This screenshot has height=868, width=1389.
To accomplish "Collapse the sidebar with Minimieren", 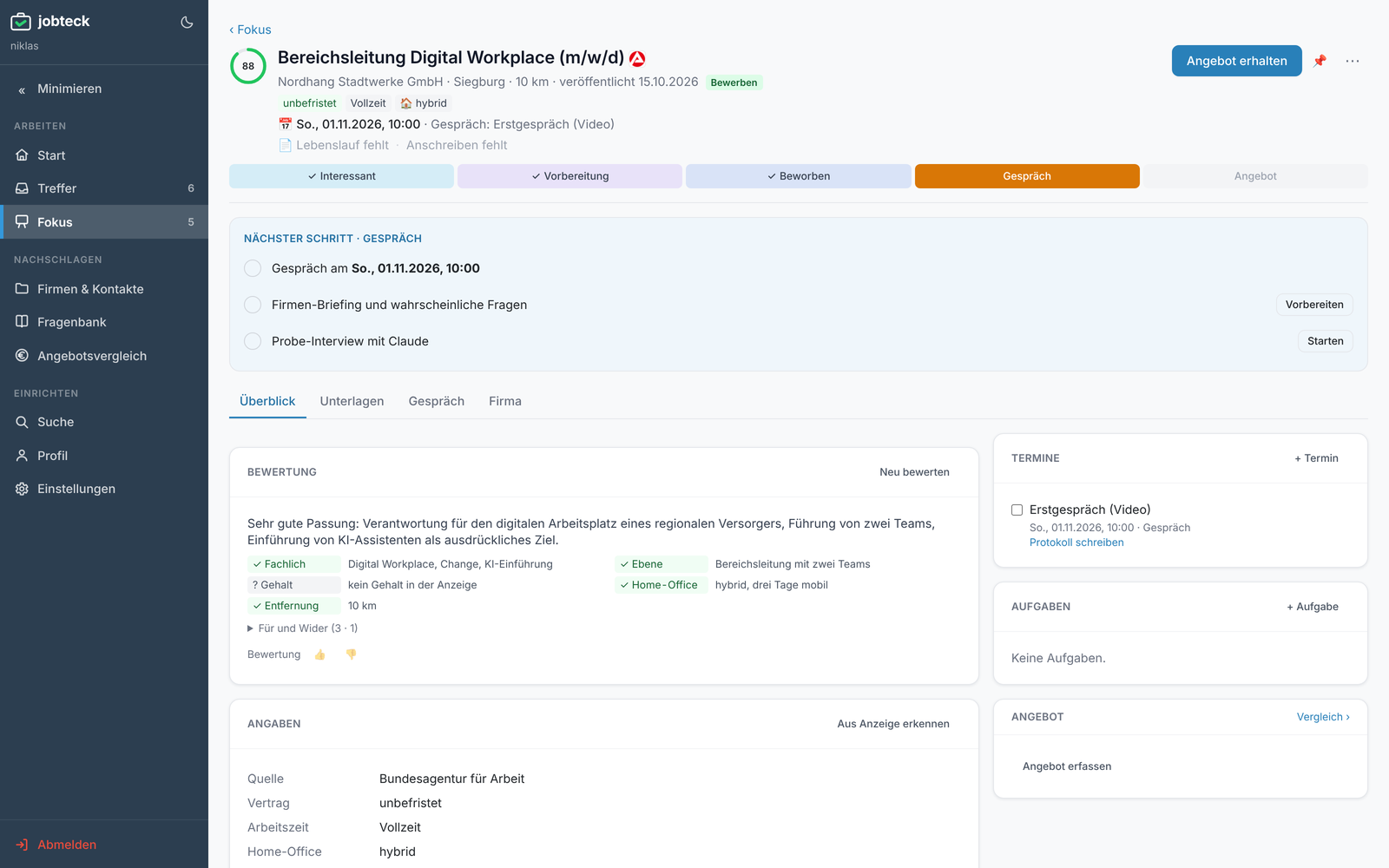I will coord(104,89).
